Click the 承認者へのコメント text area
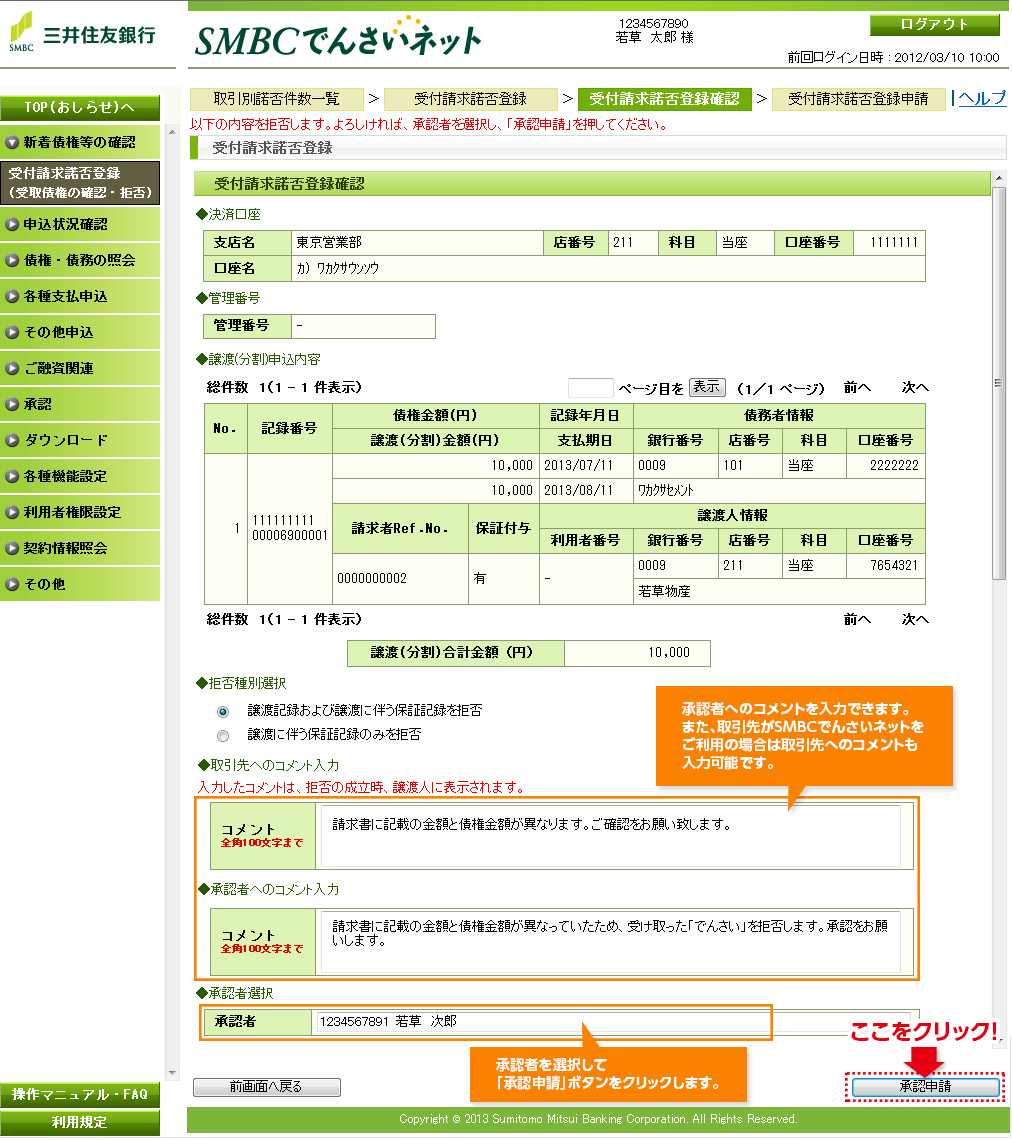The height and width of the screenshot is (1140, 1012). tap(611, 942)
